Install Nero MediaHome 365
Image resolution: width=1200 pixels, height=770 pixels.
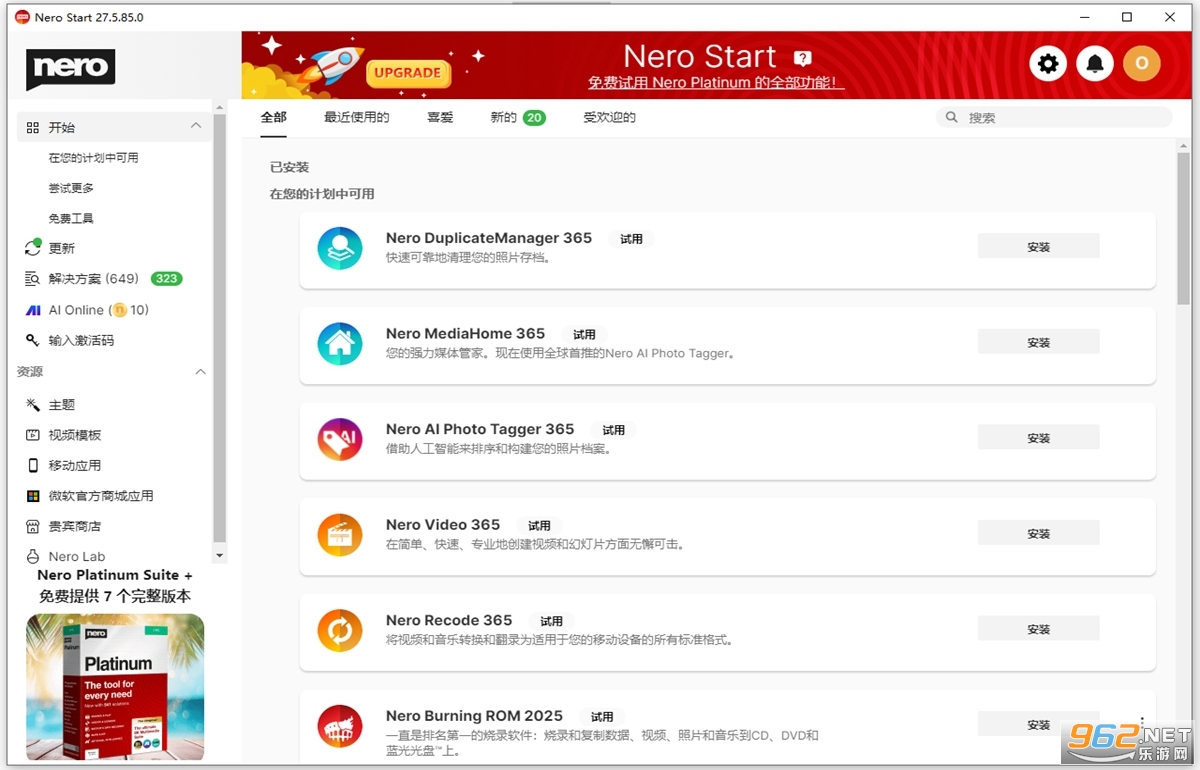(x=1038, y=342)
